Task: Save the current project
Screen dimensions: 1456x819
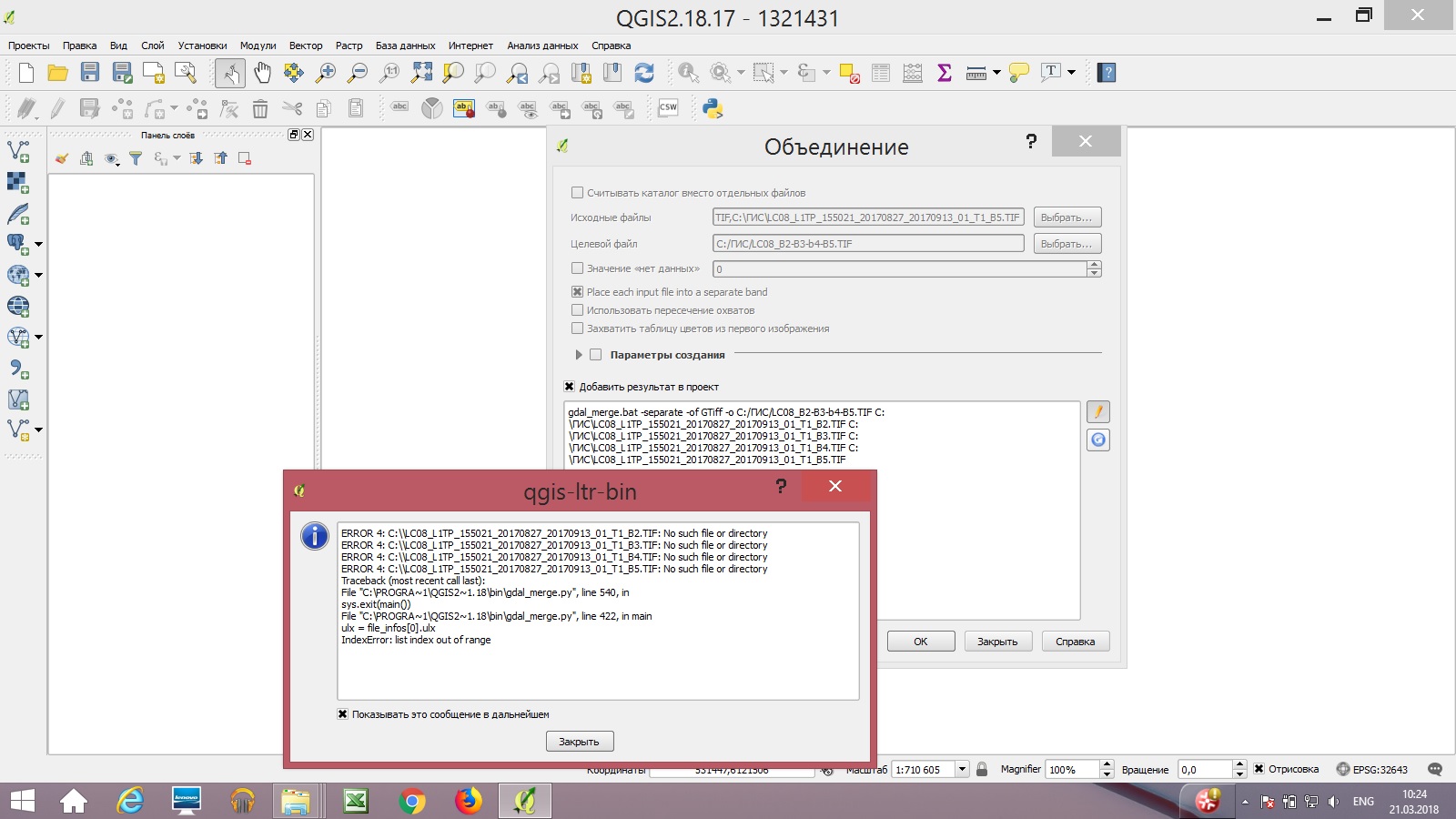Action: coord(89,73)
